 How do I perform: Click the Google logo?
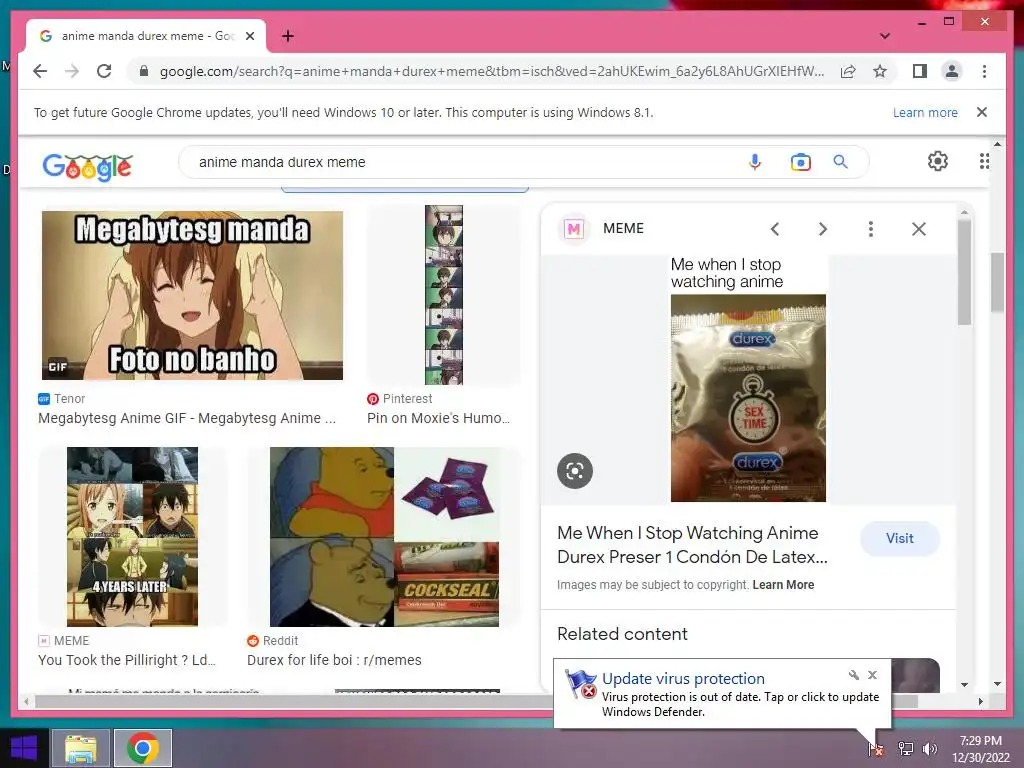coord(88,167)
